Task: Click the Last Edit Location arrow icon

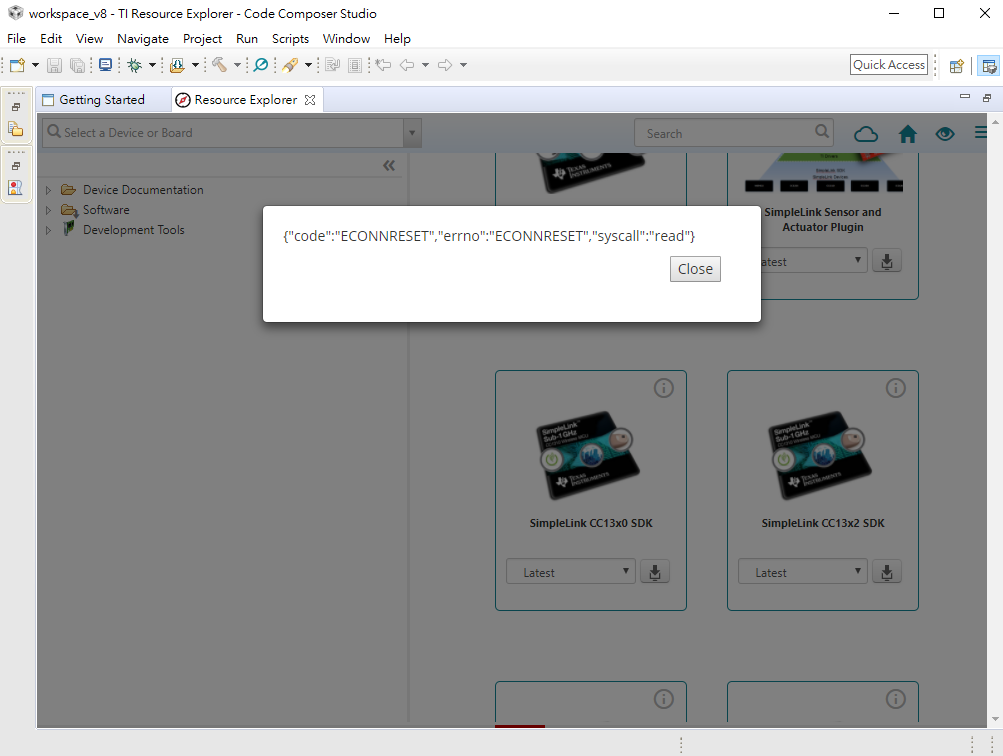Action: [383, 65]
